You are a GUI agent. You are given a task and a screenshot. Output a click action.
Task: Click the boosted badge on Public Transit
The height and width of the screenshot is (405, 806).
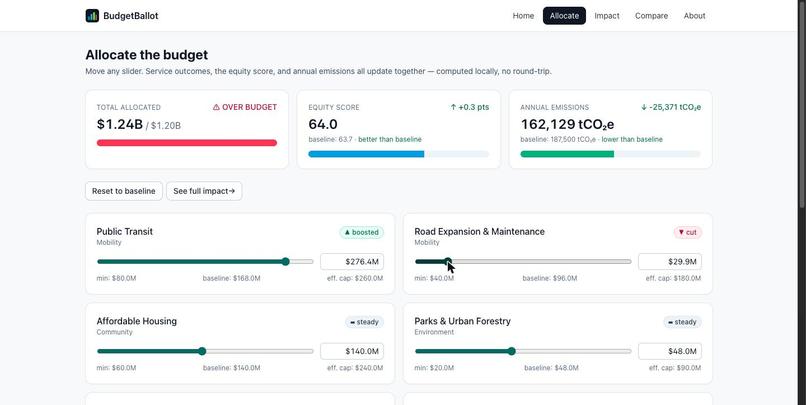(x=361, y=232)
